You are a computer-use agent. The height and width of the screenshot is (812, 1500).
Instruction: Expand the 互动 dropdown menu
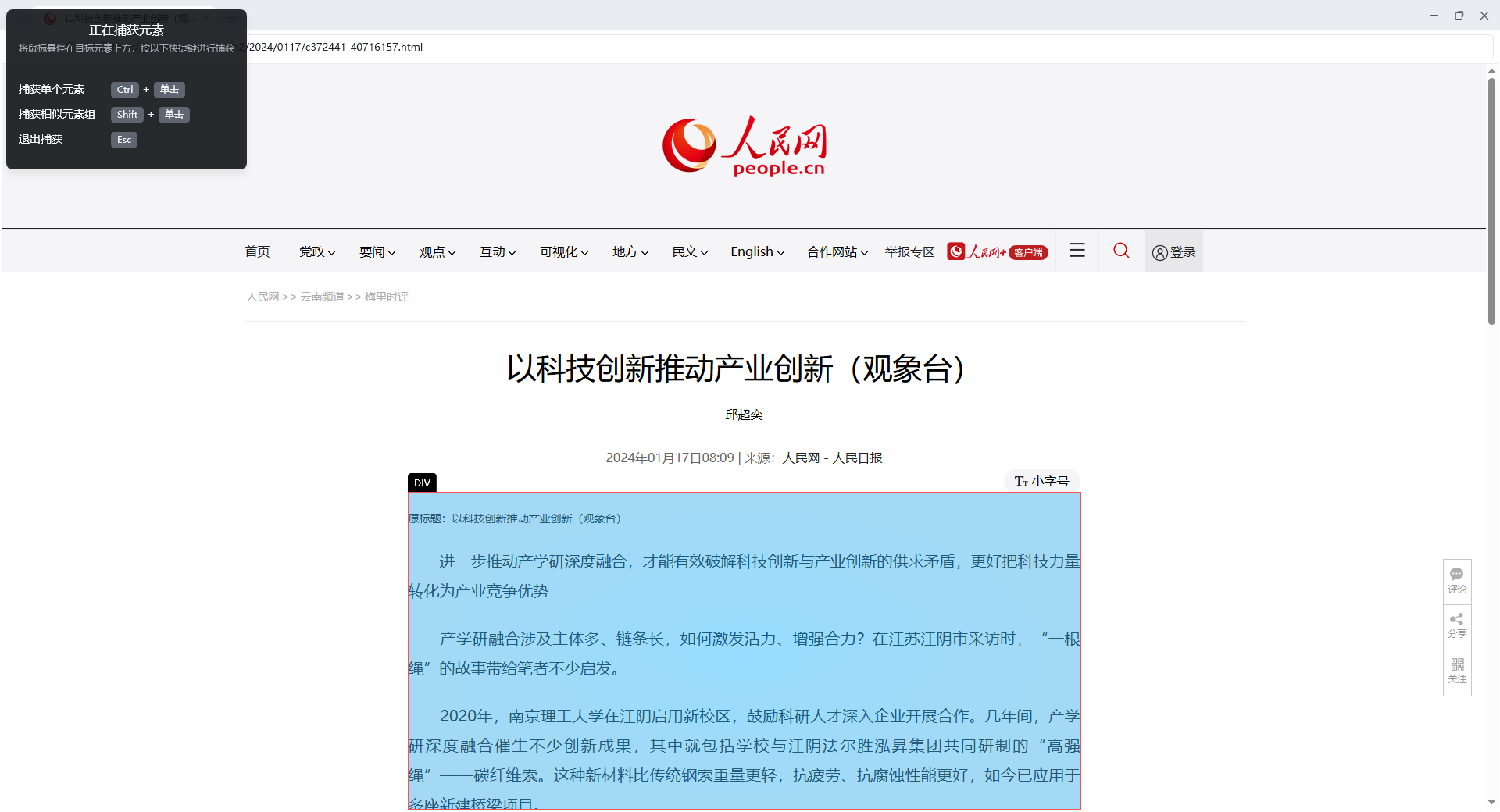pos(498,251)
